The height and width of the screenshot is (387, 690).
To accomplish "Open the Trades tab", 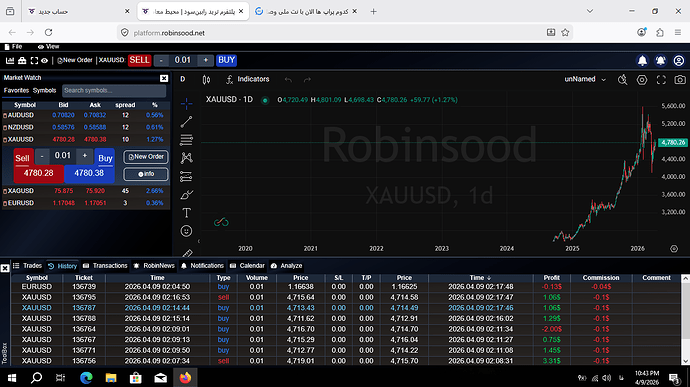I will pyautogui.click(x=27, y=266).
